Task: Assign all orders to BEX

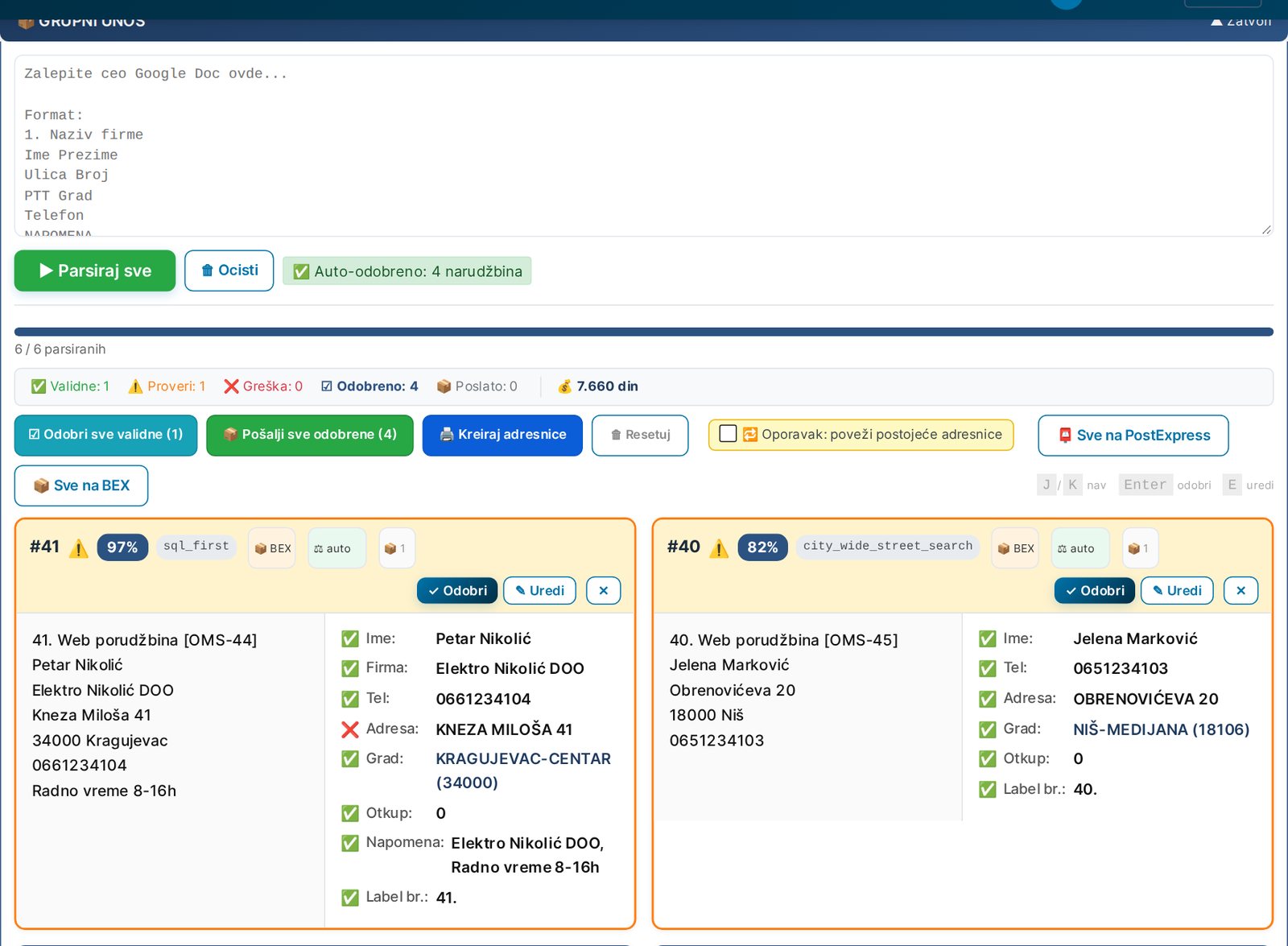Action: (81, 485)
